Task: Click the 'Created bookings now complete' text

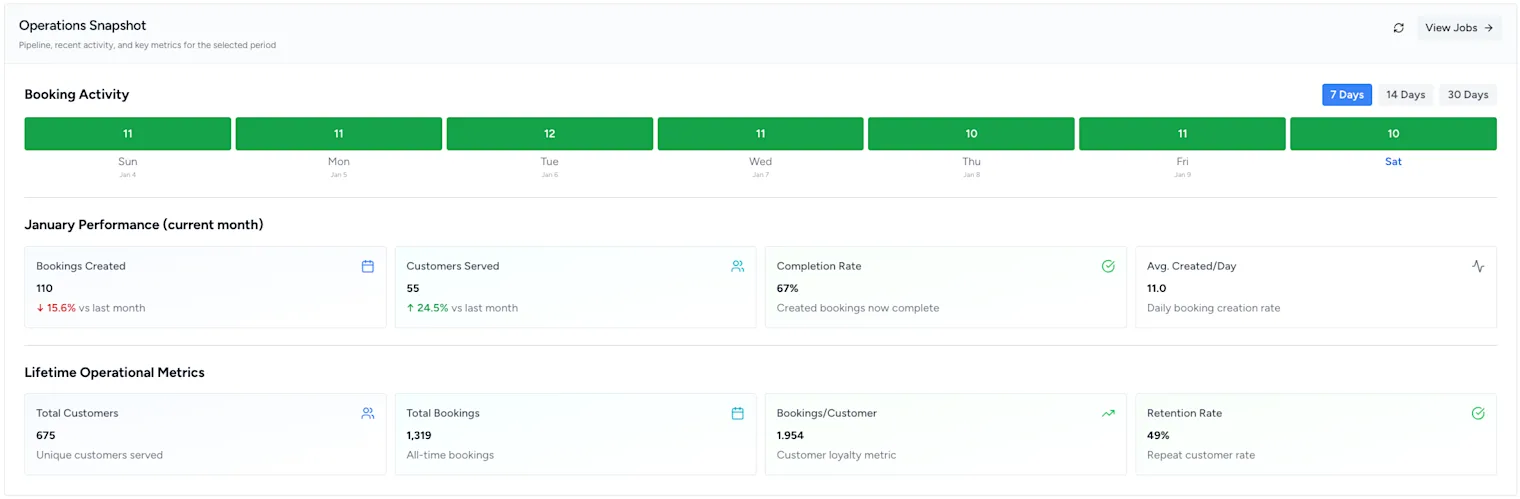Action: pos(858,308)
